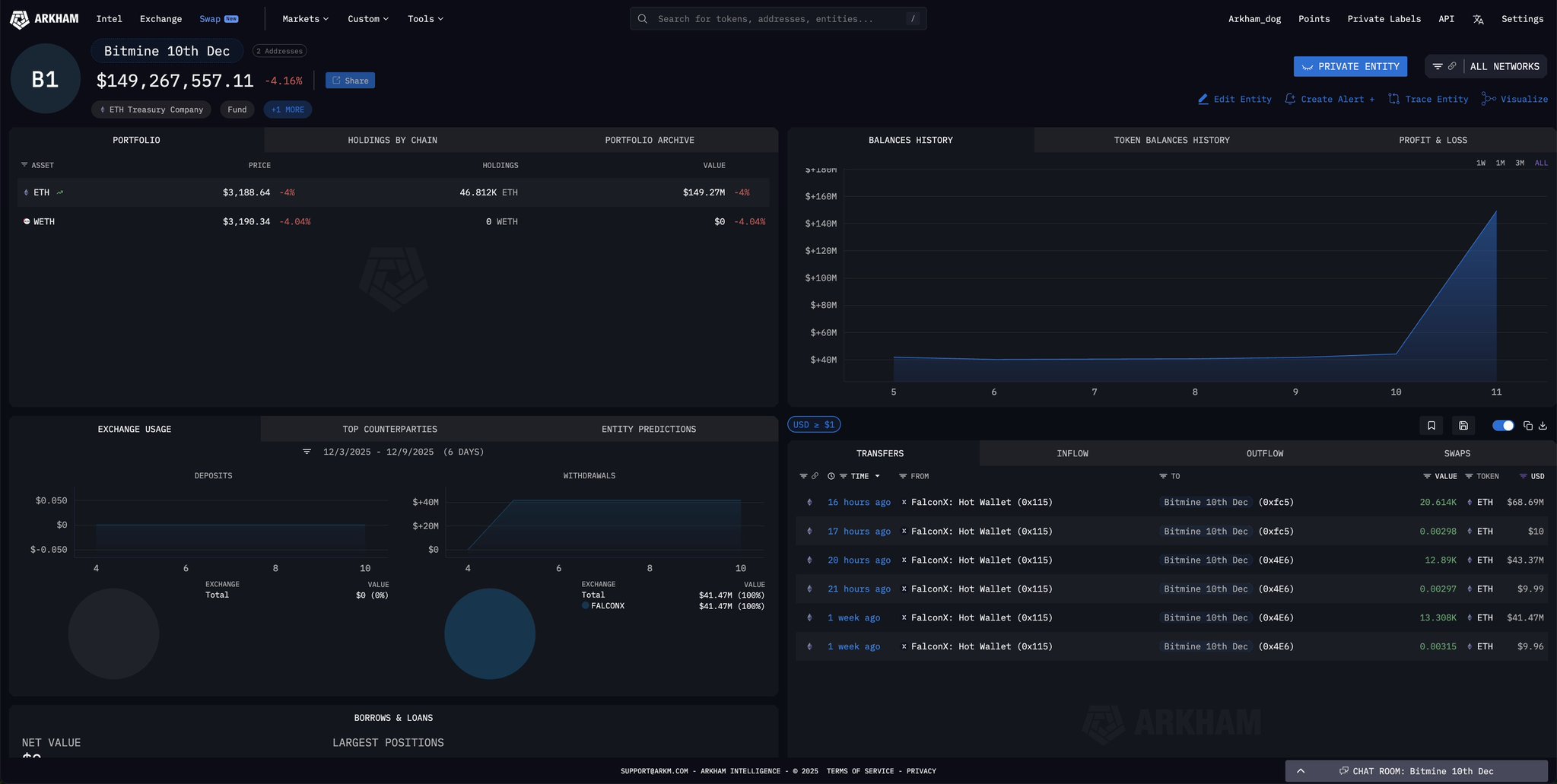Click the search bar for tokens and addresses

[777, 19]
